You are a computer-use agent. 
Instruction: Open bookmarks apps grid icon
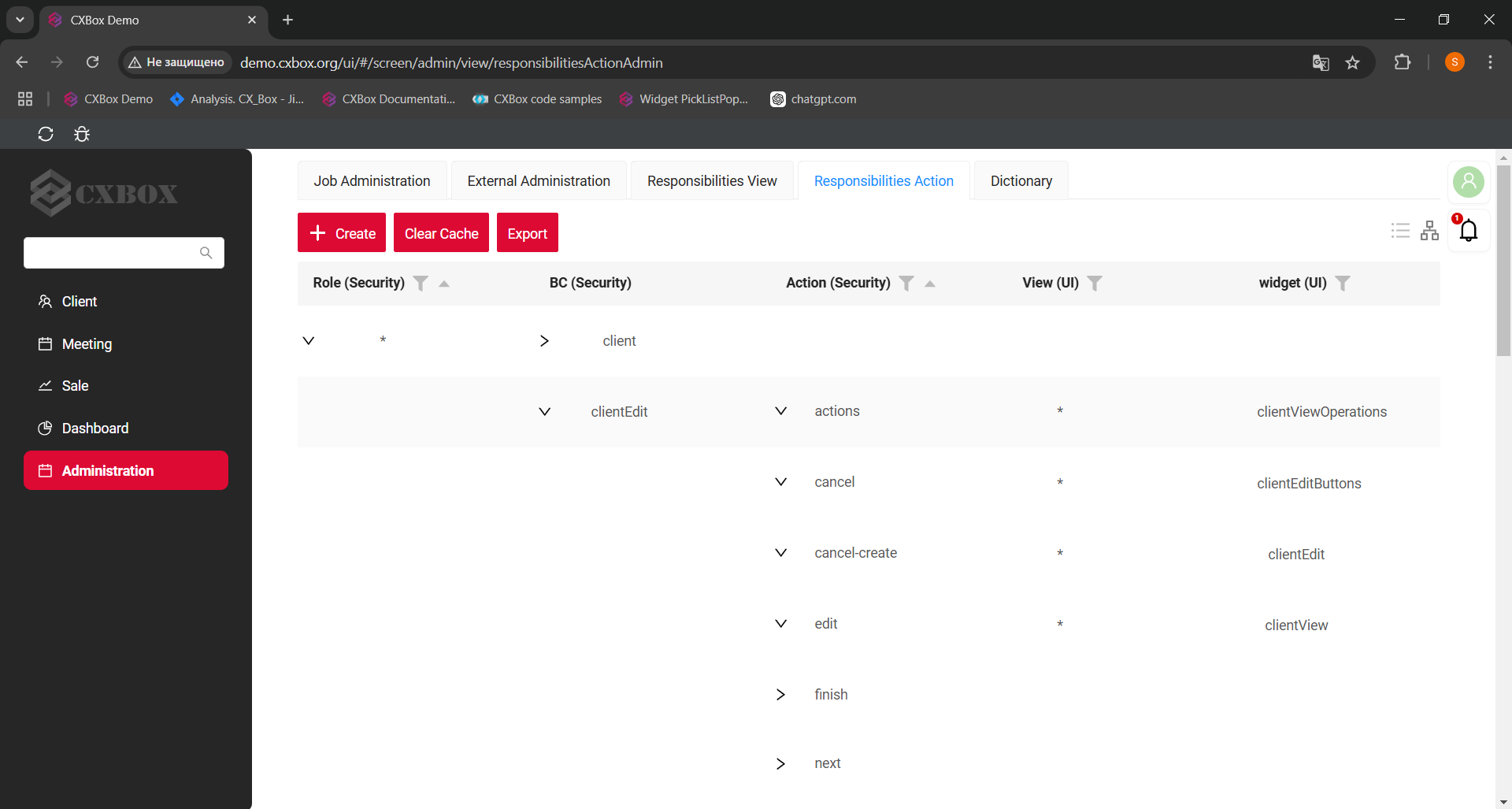(25, 99)
